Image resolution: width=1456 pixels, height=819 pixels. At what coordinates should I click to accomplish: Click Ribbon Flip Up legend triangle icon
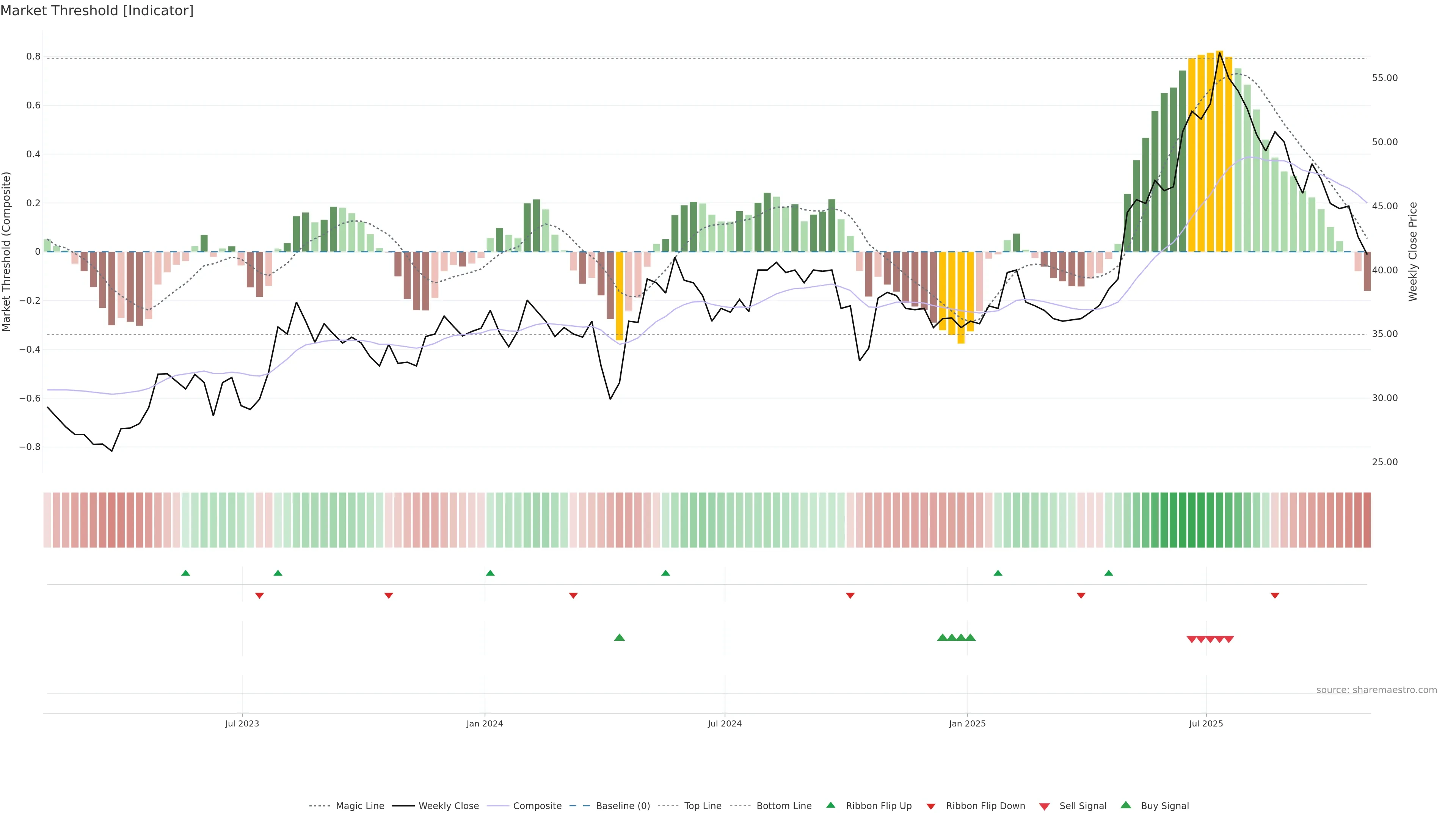coord(830,805)
